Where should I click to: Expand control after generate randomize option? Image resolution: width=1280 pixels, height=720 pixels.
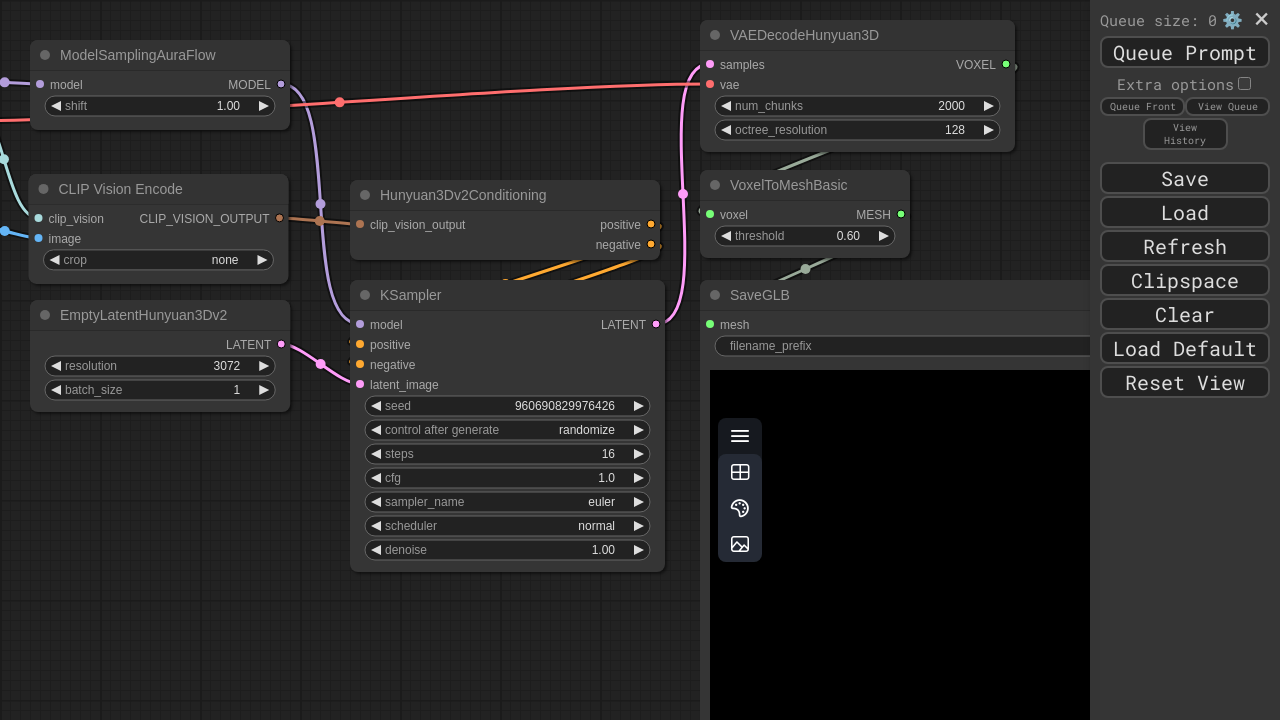[x=507, y=430]
